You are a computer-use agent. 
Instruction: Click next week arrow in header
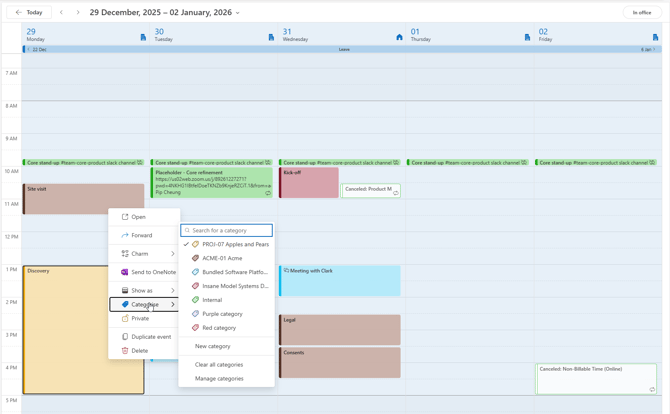tap(78, 13)
